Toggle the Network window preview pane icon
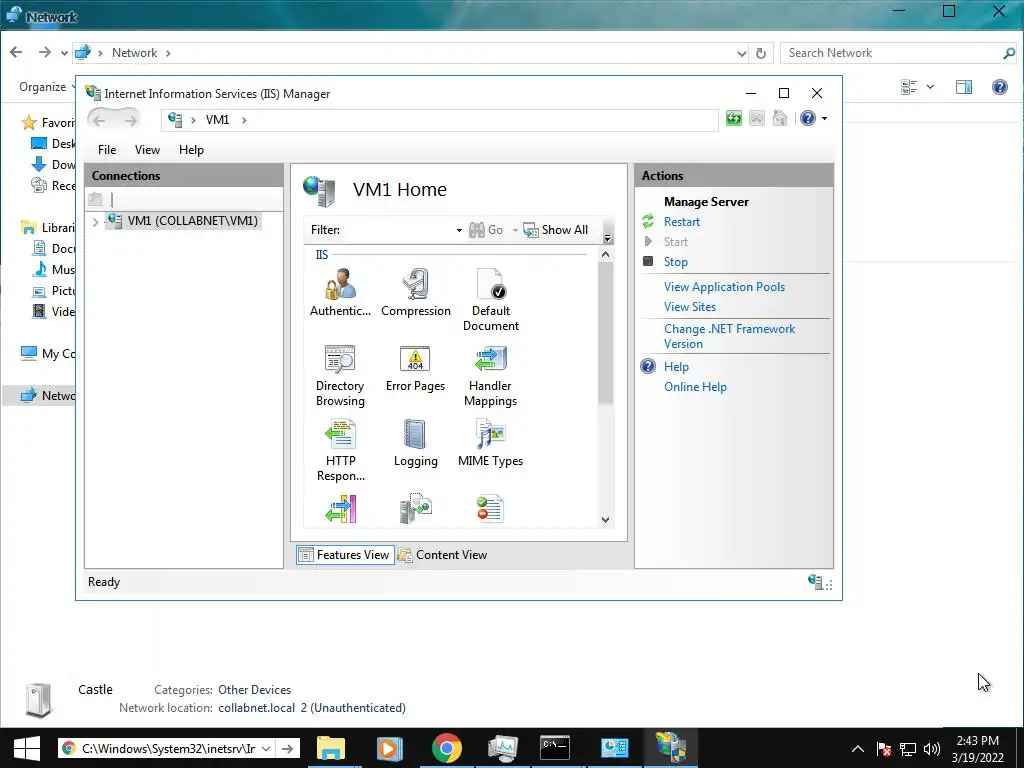1024x768 pixels. pos(963,87)
